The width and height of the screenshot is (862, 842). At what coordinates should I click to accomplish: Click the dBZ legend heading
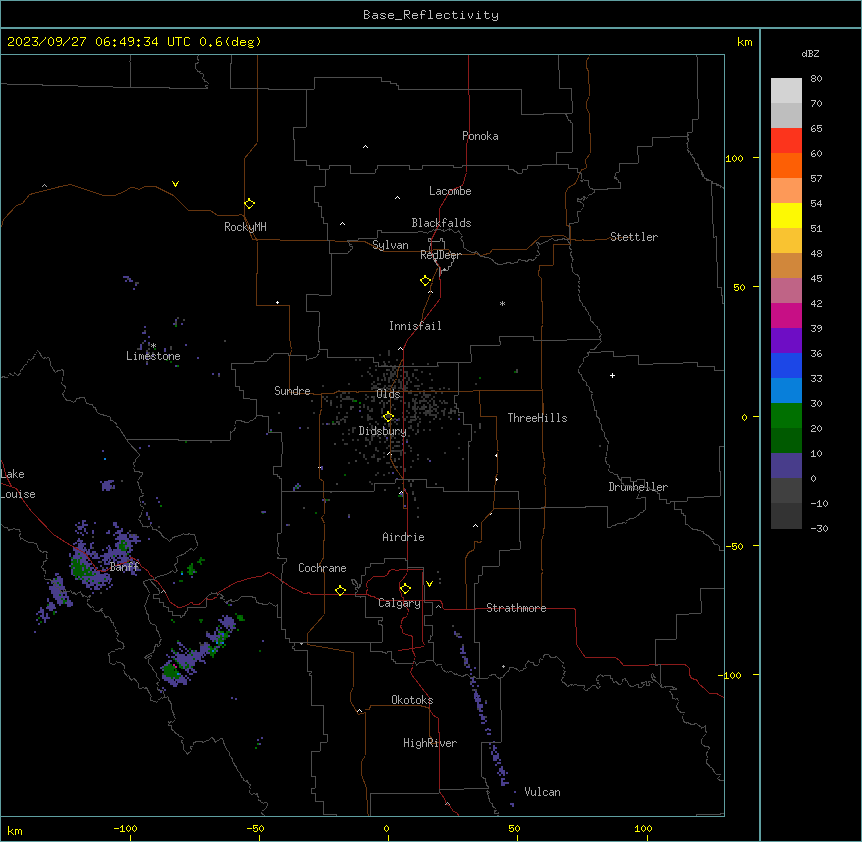click(x=810, y=53)
